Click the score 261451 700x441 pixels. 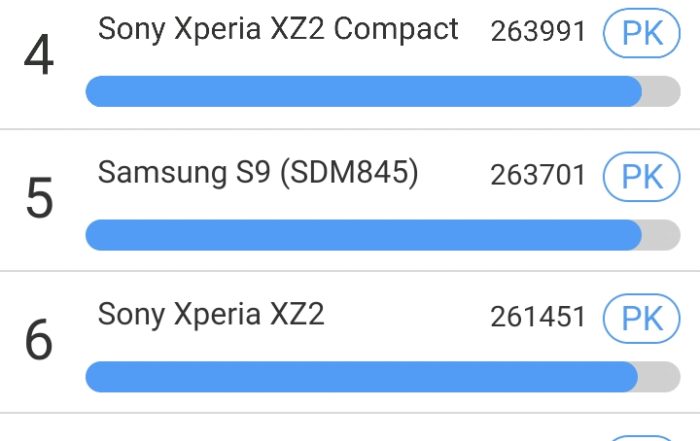(x=538, y=318)
